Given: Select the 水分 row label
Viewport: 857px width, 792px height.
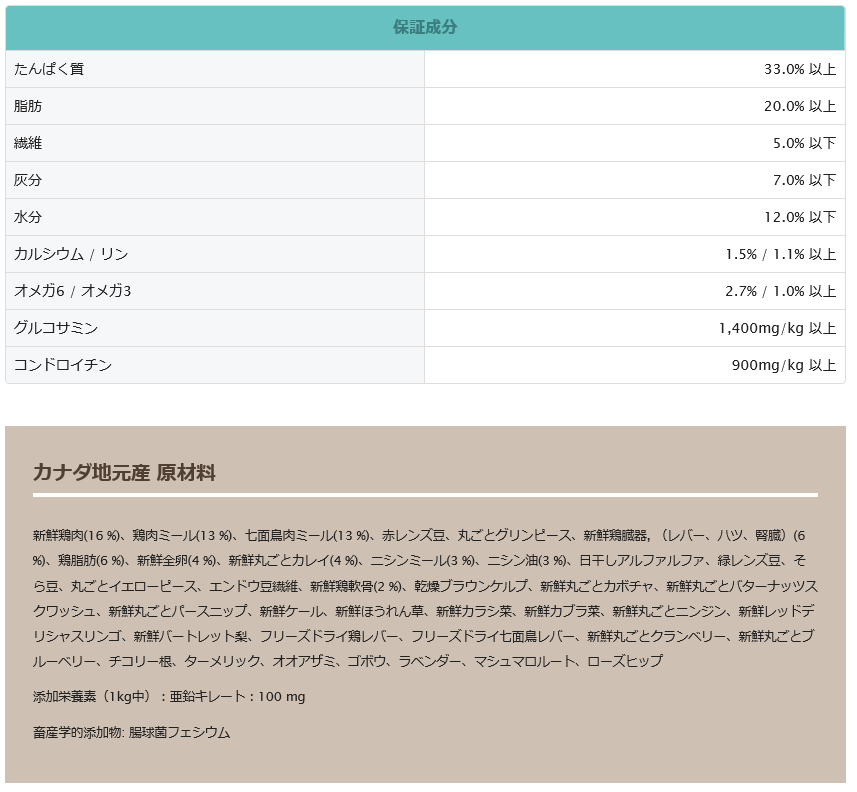Looking at the screenshot, I should (28, 217).
